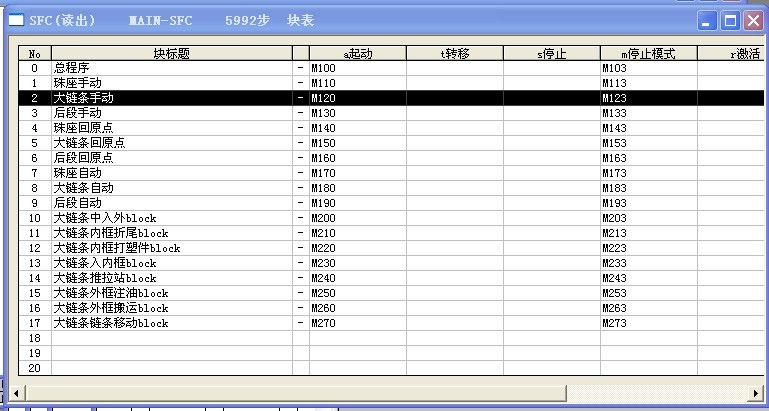
Task: Click the m停止模式 column header
Action: 648,53
